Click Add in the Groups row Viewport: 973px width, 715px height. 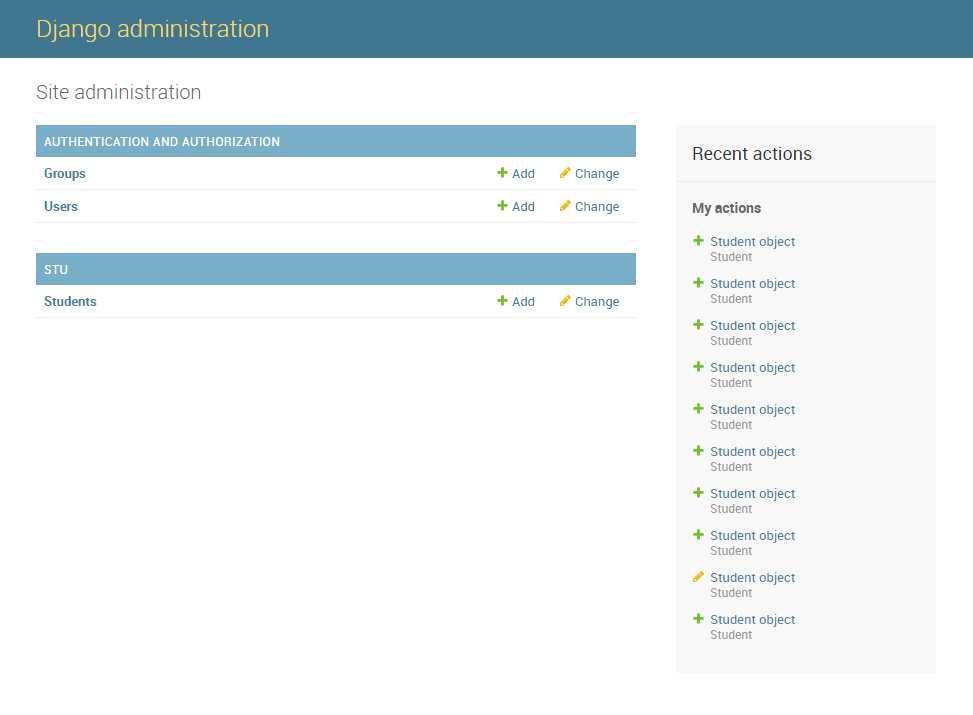[516, 173]
